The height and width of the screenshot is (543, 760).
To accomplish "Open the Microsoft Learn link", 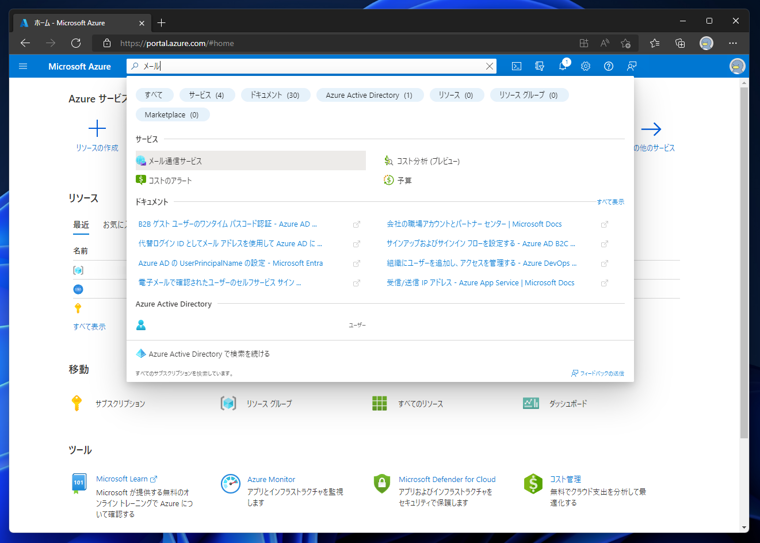I will [126, 479].
